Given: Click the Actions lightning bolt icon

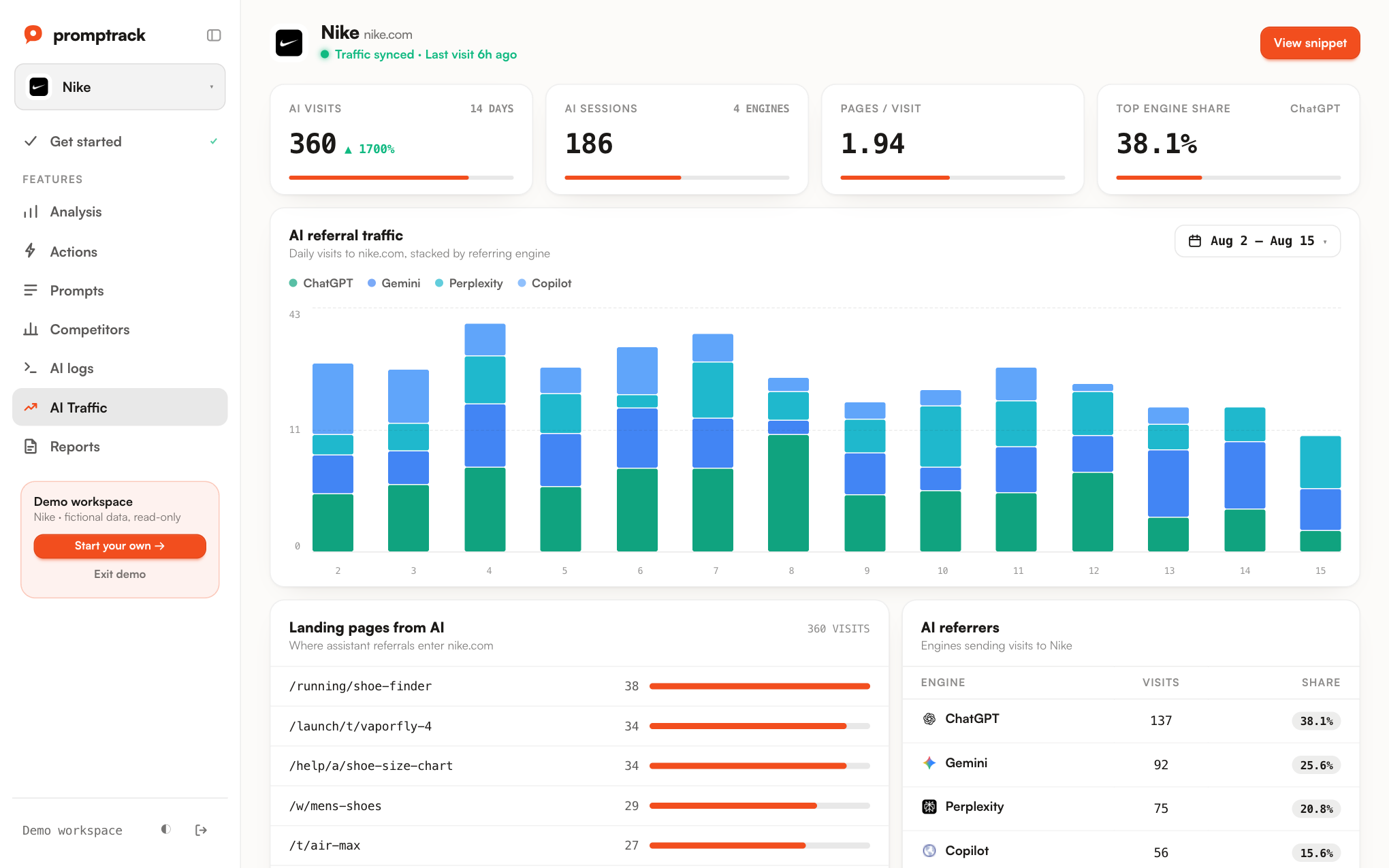Looking at the screenshot, I should click(31, 251).
